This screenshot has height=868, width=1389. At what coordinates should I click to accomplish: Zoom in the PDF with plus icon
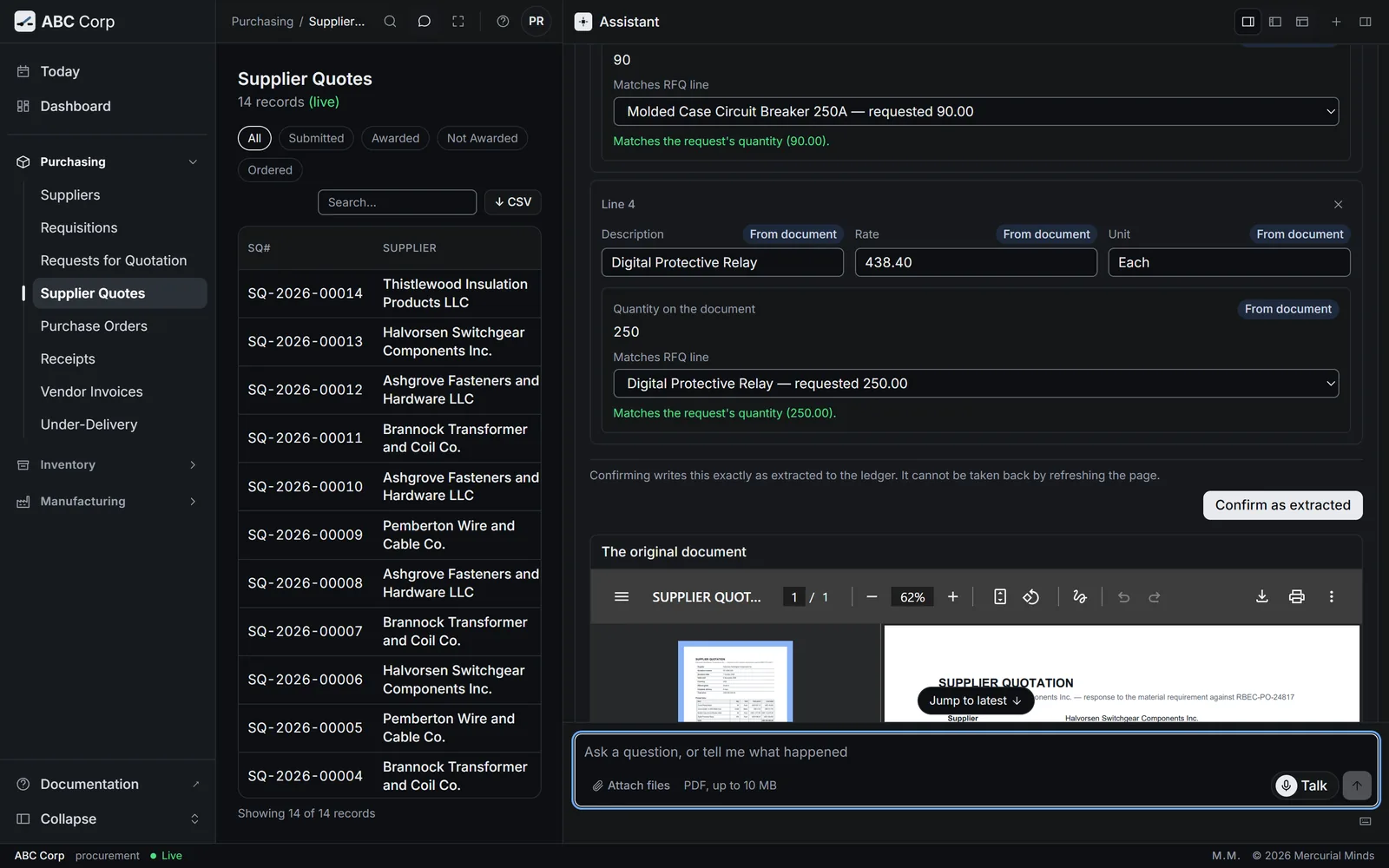(x=952, y=596)
